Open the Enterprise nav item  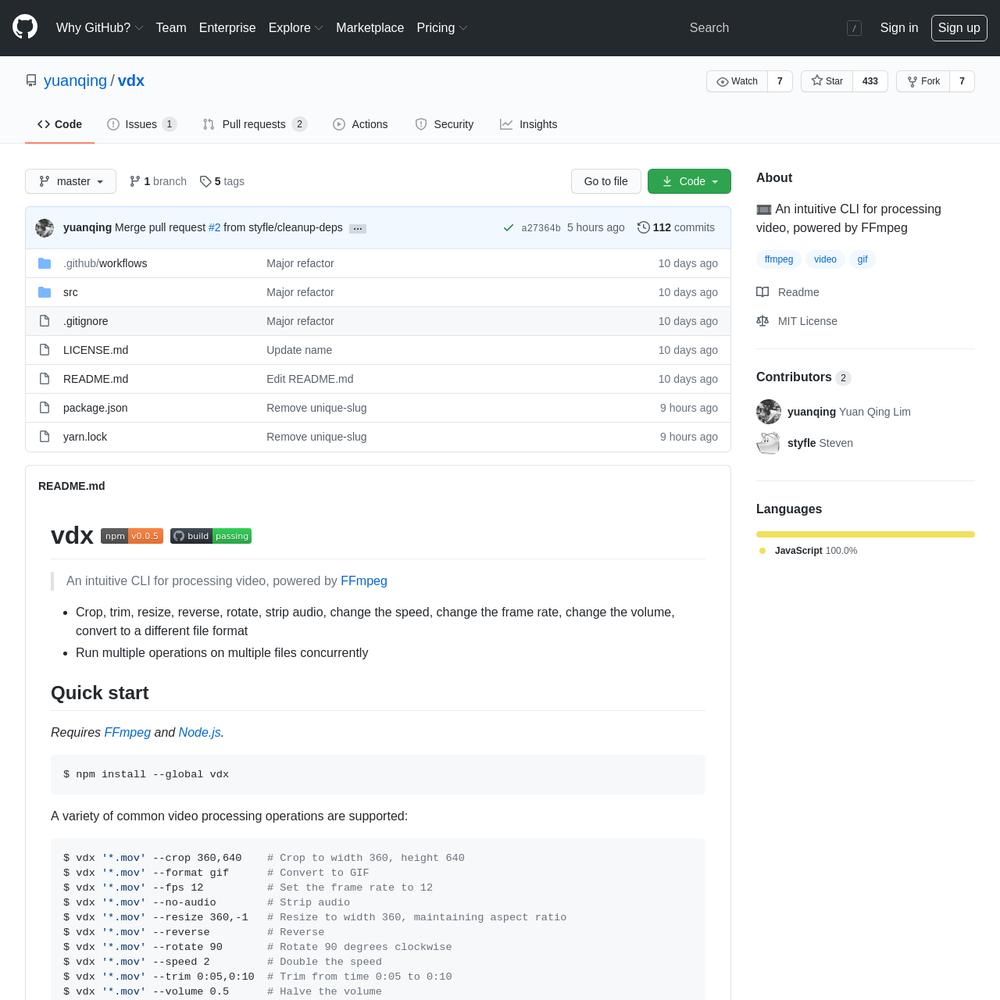tap(227, 27)
